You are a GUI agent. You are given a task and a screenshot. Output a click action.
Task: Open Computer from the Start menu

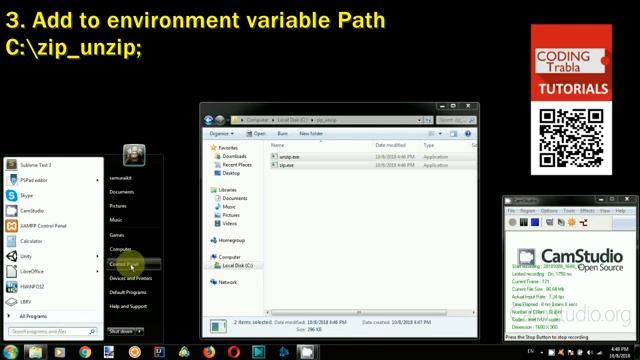pos(120,249)
